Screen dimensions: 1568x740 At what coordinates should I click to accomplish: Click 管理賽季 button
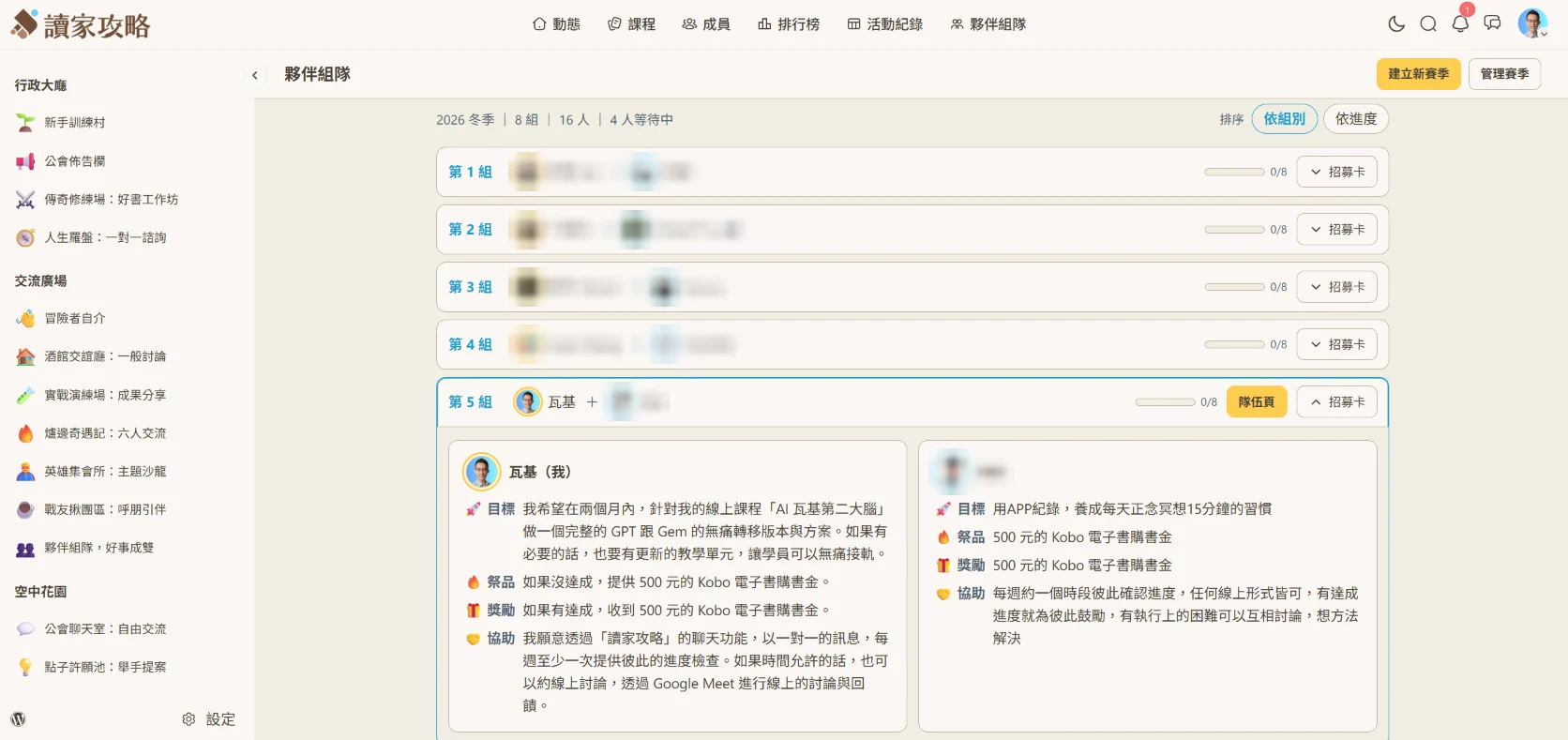(x=1504, y=74)
